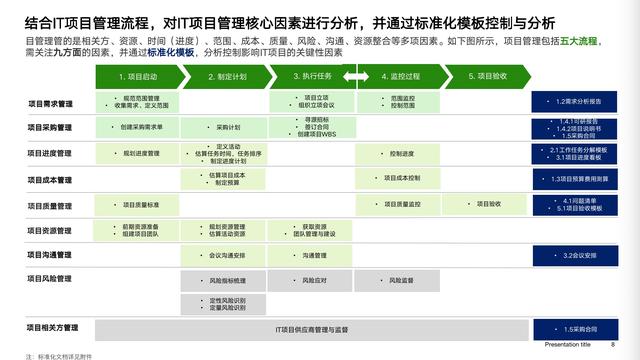
Task: Click the double-headed arrow between stages 3 and 4
Action: (356, 76)
